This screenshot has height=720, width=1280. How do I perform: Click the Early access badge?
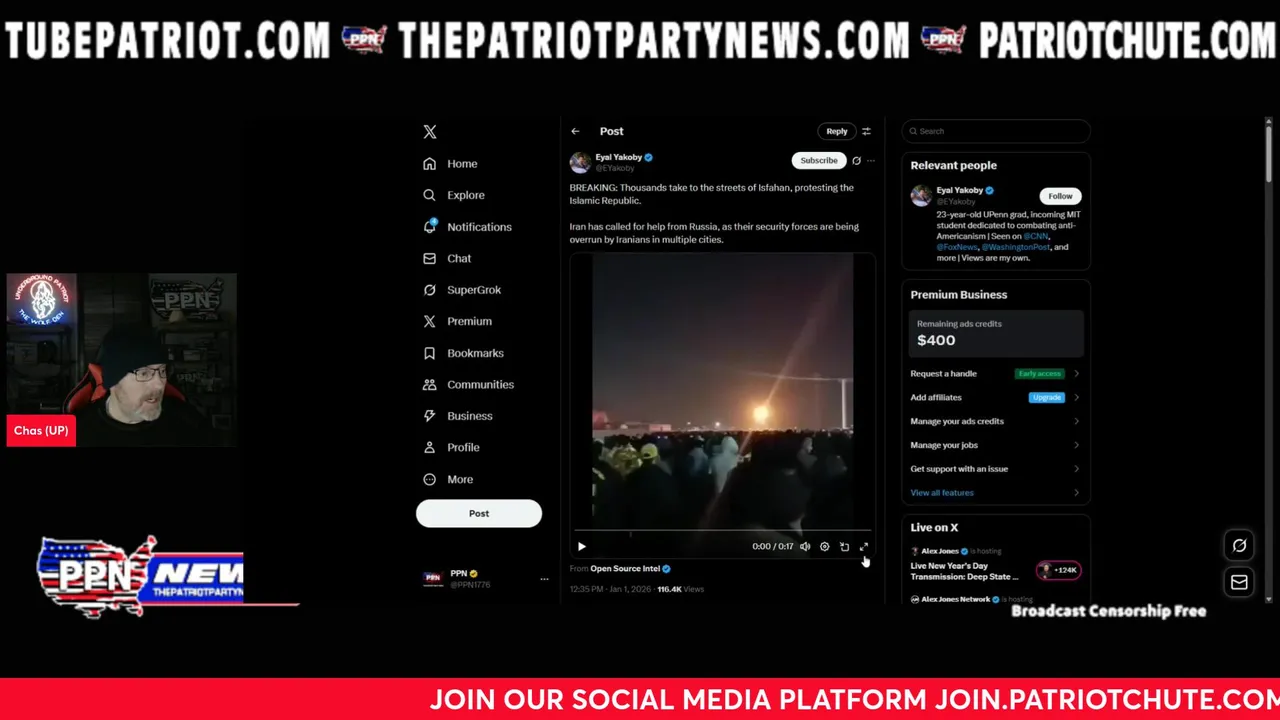pos(1039,374)
